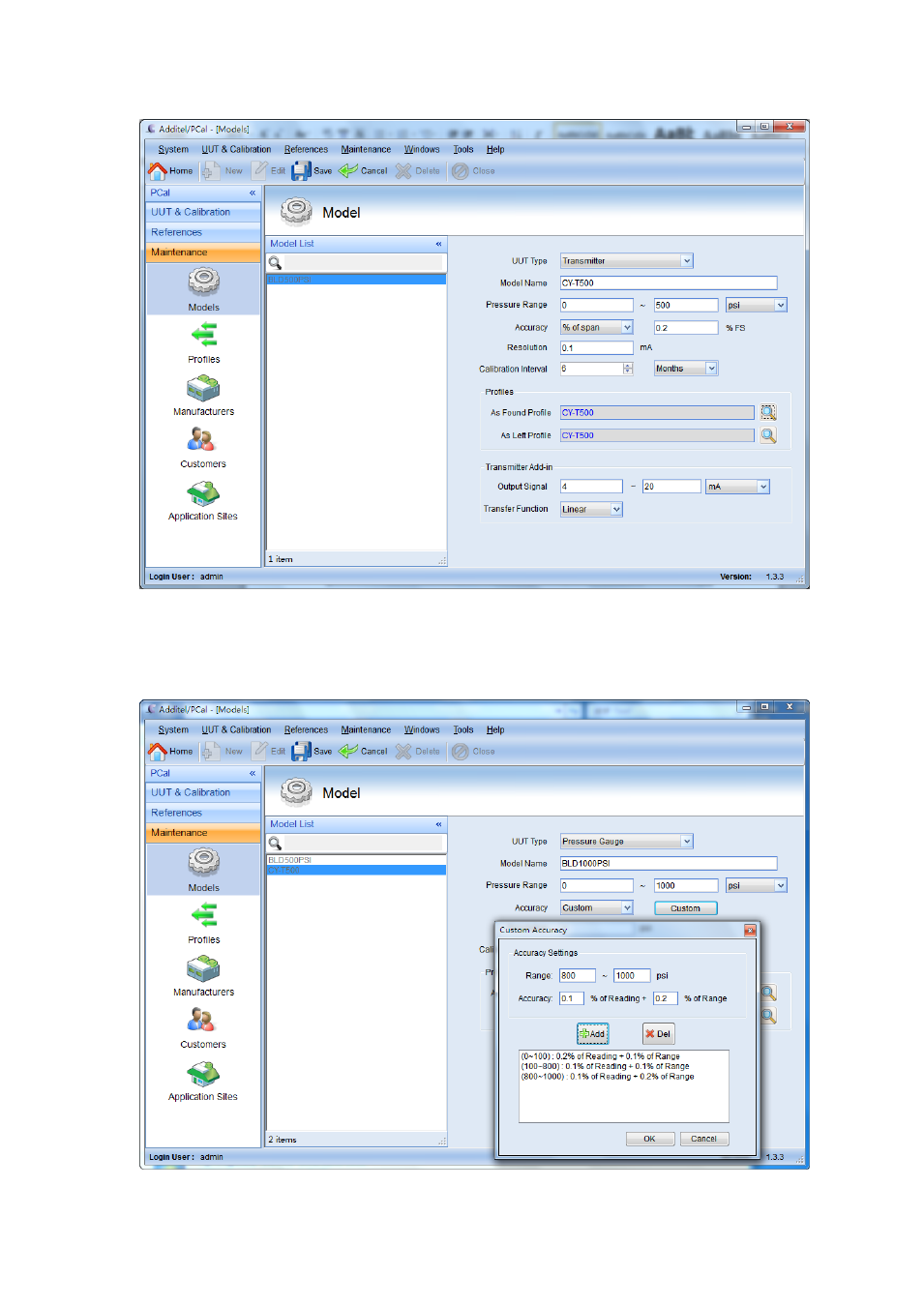Click the Save toolbar icon in the CY-T500 window

[x=301, y=170]
